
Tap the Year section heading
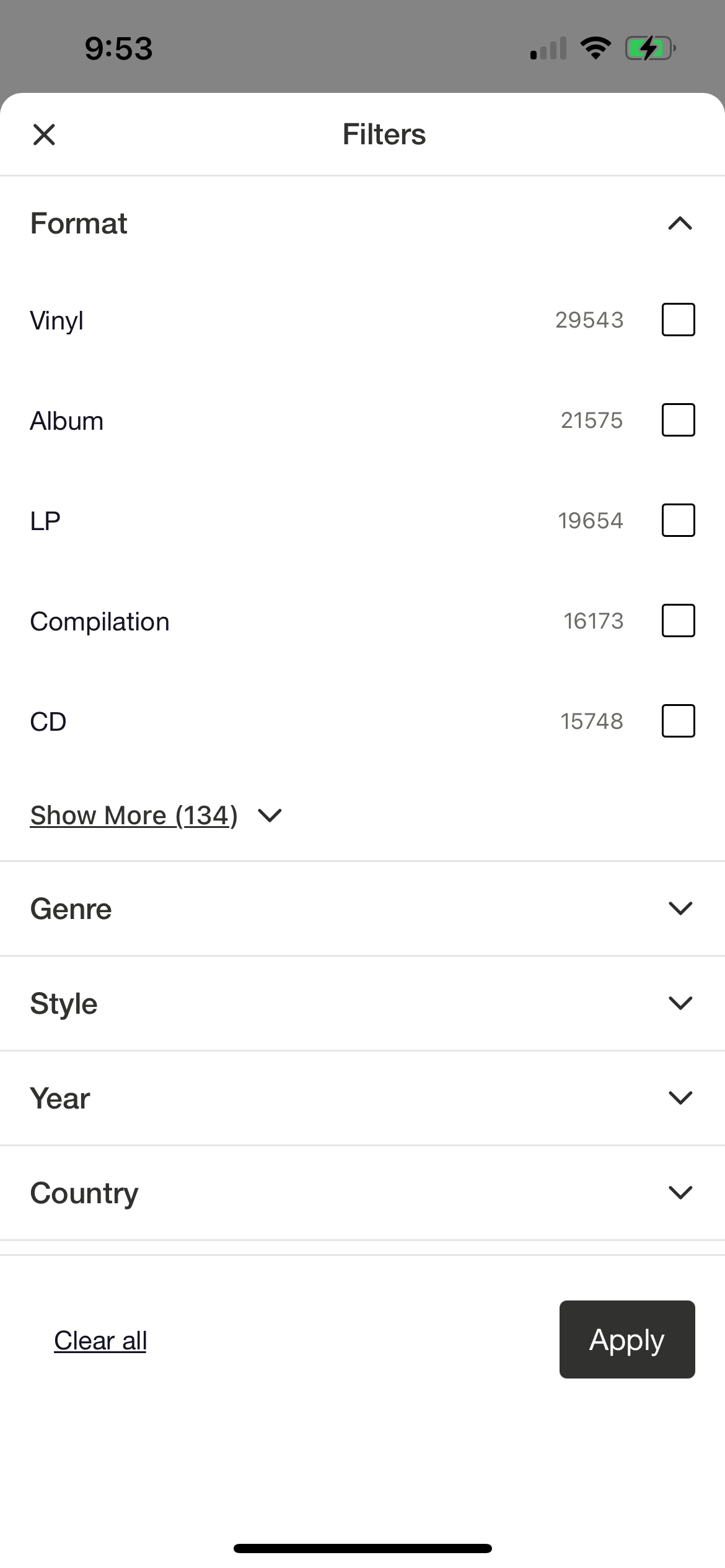coord(60,1099)
